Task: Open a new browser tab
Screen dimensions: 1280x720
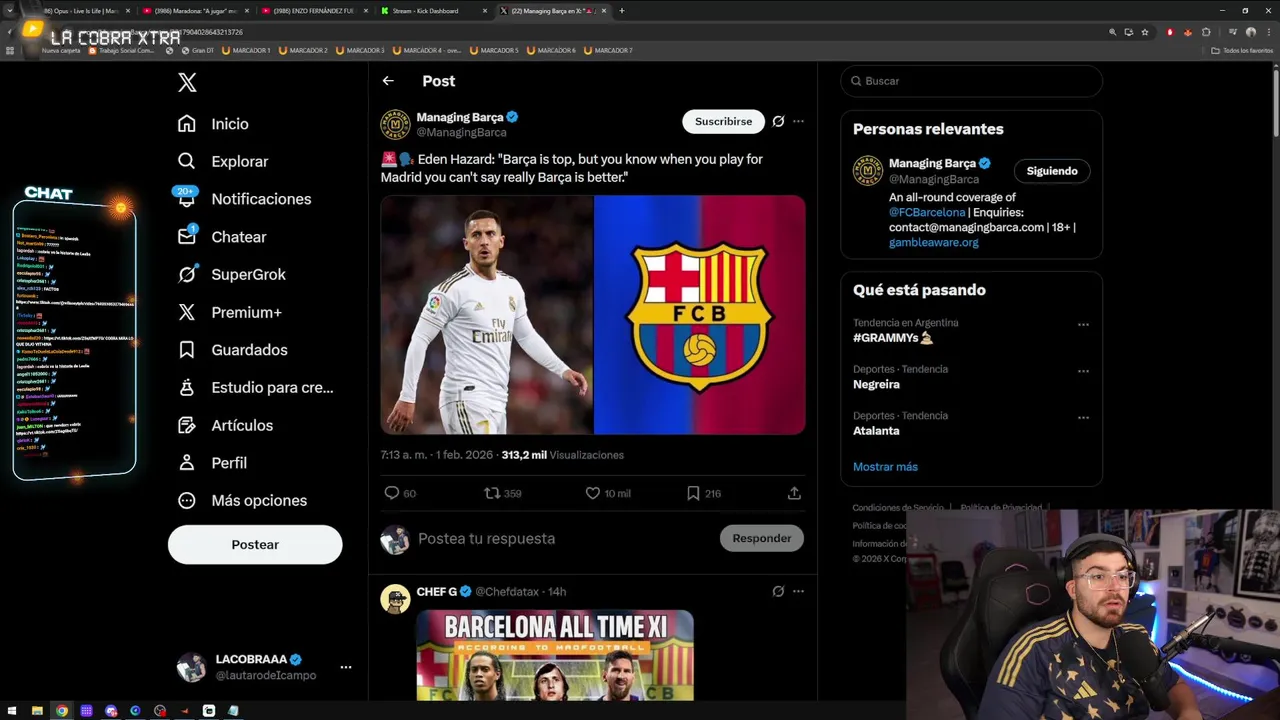Action: coord(622,11)
